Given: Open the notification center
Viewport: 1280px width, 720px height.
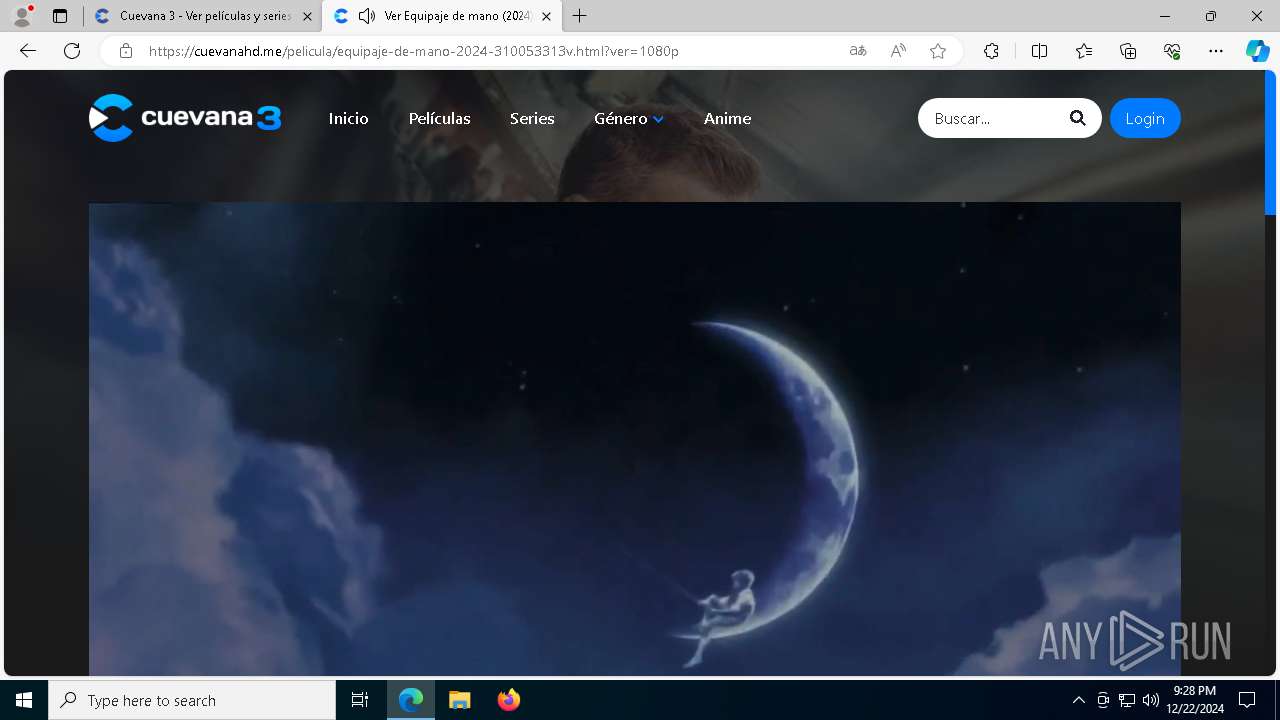Looking at the screenshot, I should [x=1247, y=700].
